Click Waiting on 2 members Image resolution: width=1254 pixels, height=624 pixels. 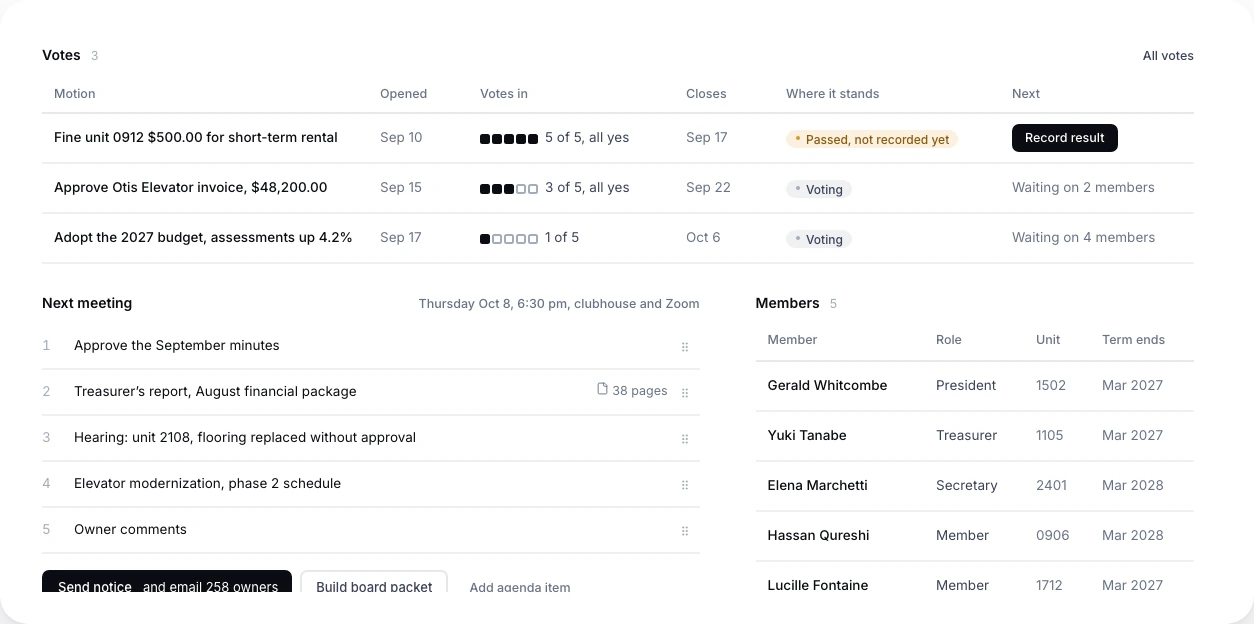[x=1083, y=188]
